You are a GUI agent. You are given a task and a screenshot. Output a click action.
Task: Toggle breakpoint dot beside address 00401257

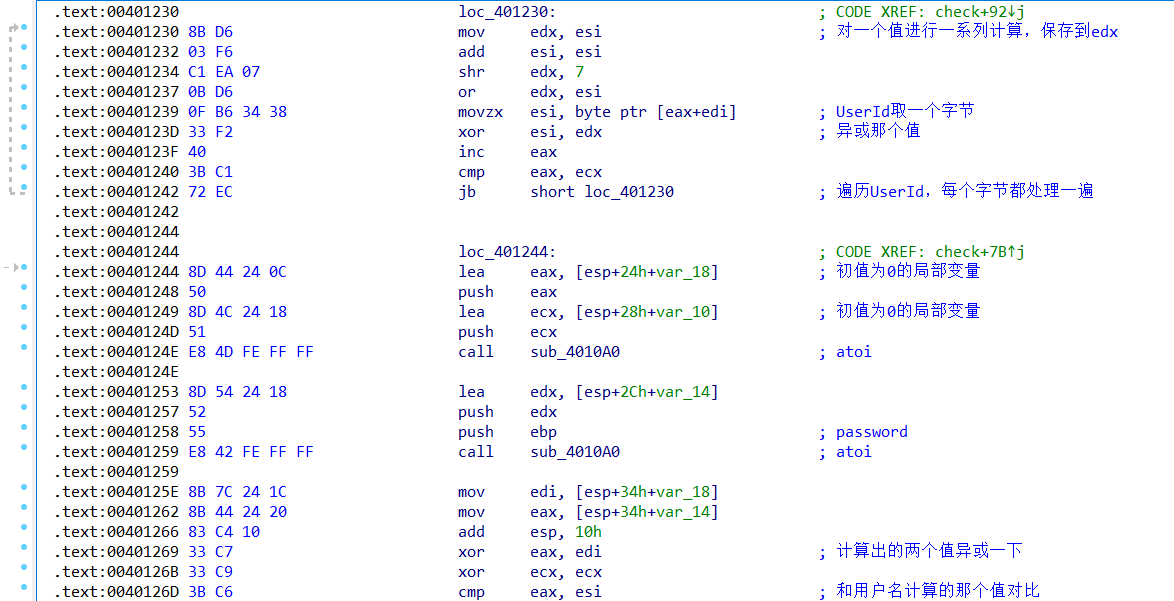coord(24,408)
